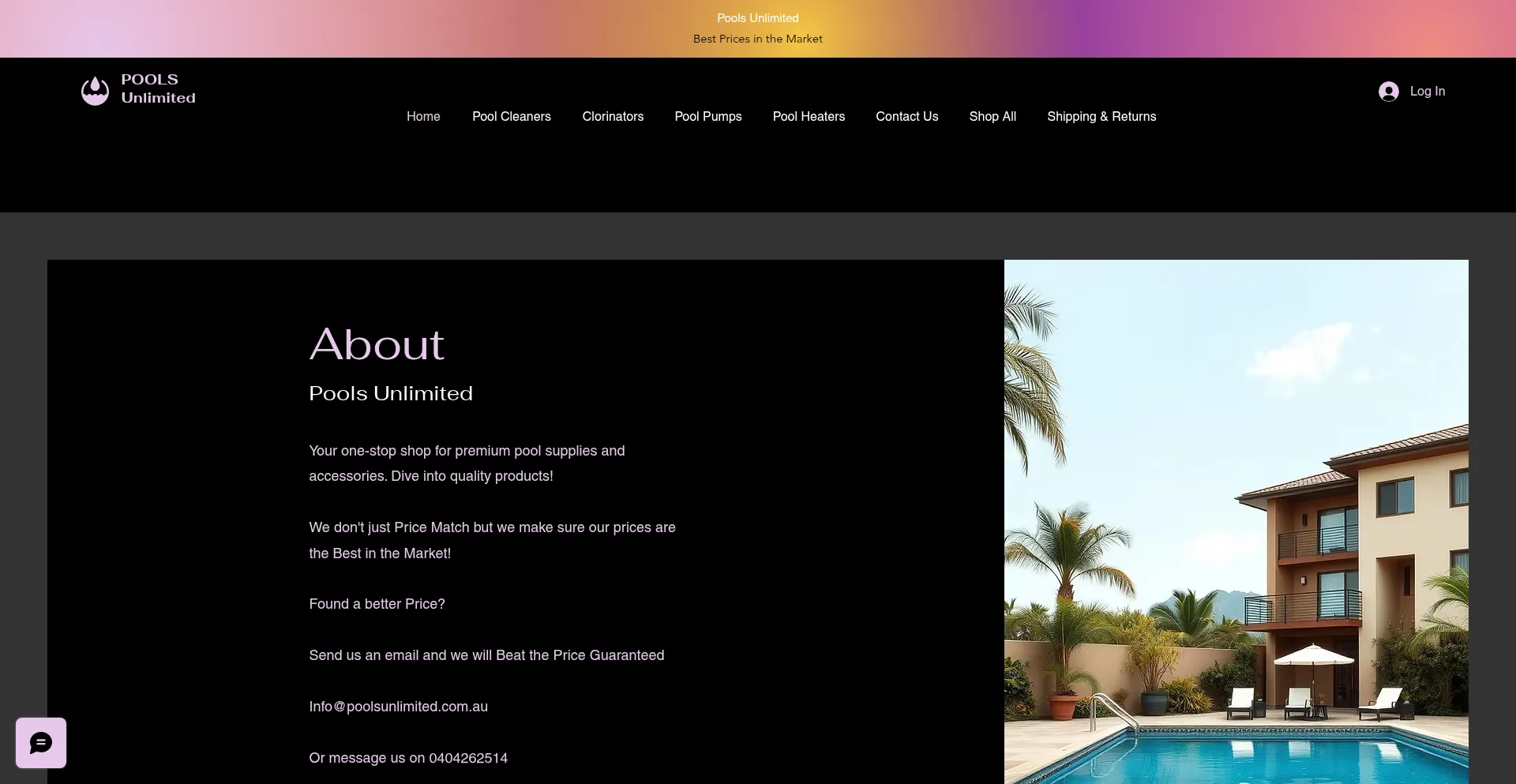Viewport: 1516px width, 784px height.
Task: Click the About heading
Action: point(377,345)
